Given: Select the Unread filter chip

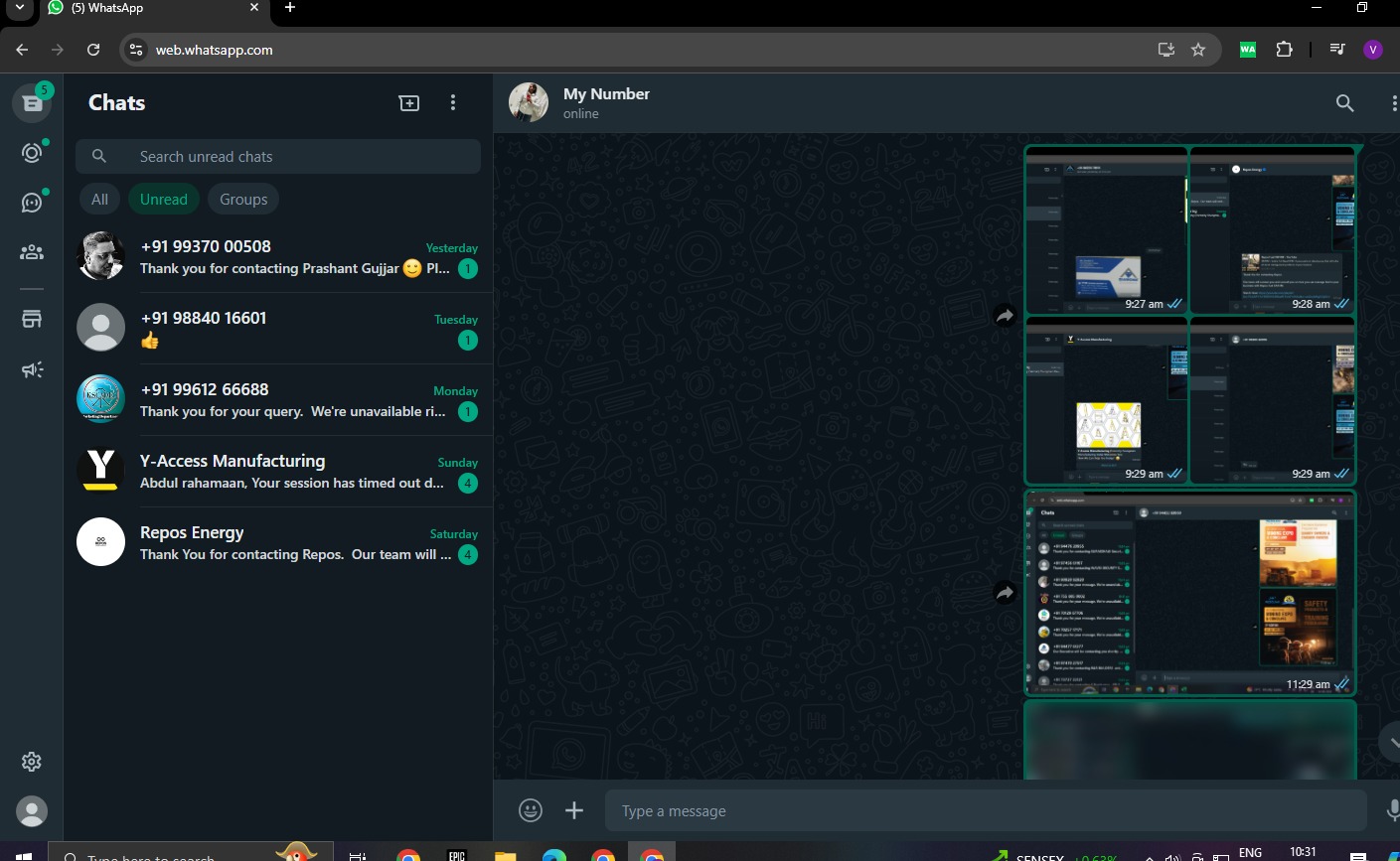Looking at the screenshot, I should [x=164, y=199].
